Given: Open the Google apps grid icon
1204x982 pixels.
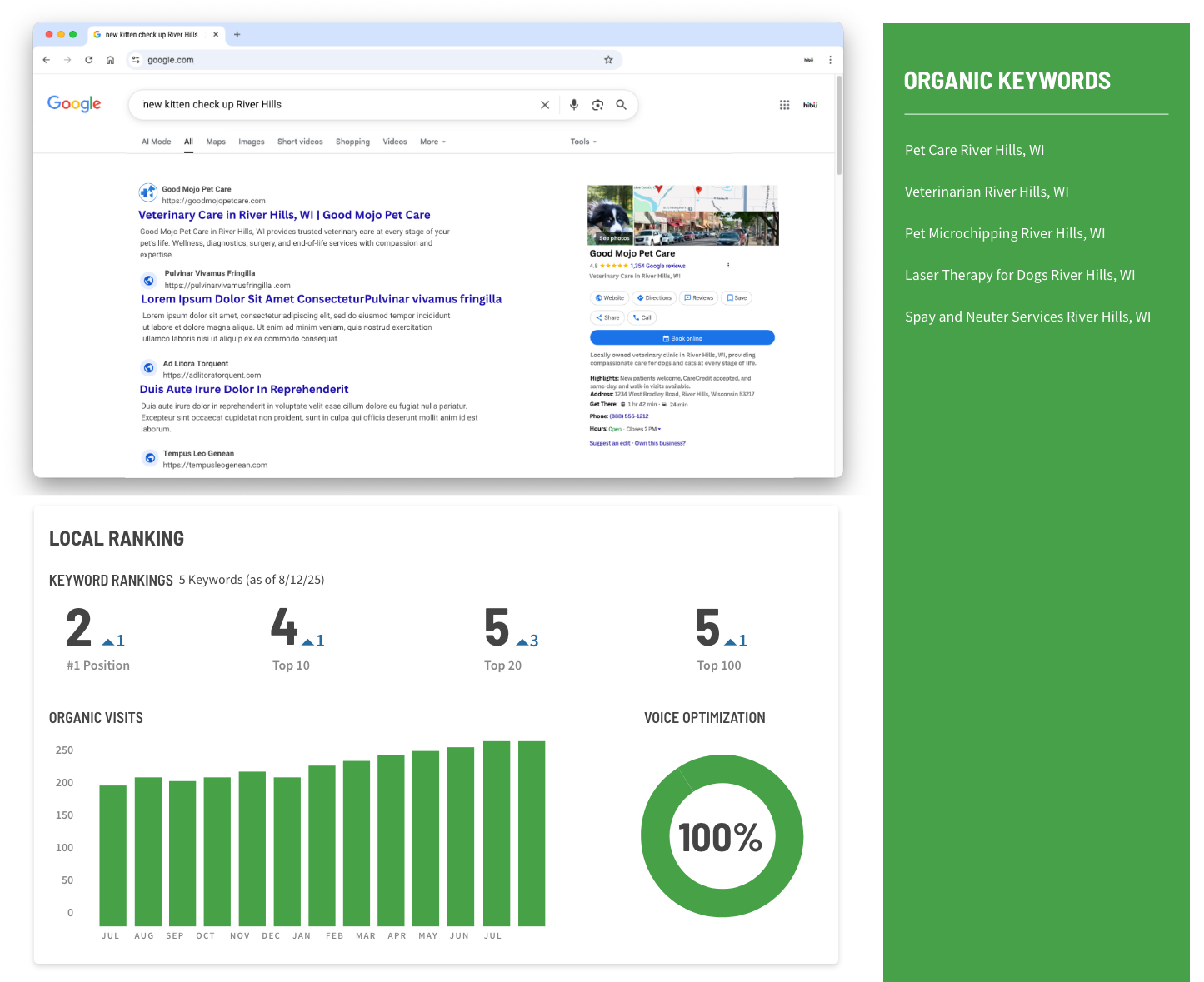Looking at the screenshot, I should (784, 105).
